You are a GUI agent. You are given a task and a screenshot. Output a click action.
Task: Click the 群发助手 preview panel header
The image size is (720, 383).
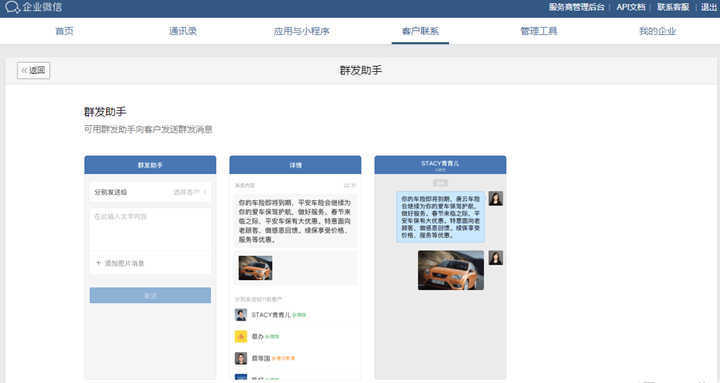coord(150,165)
